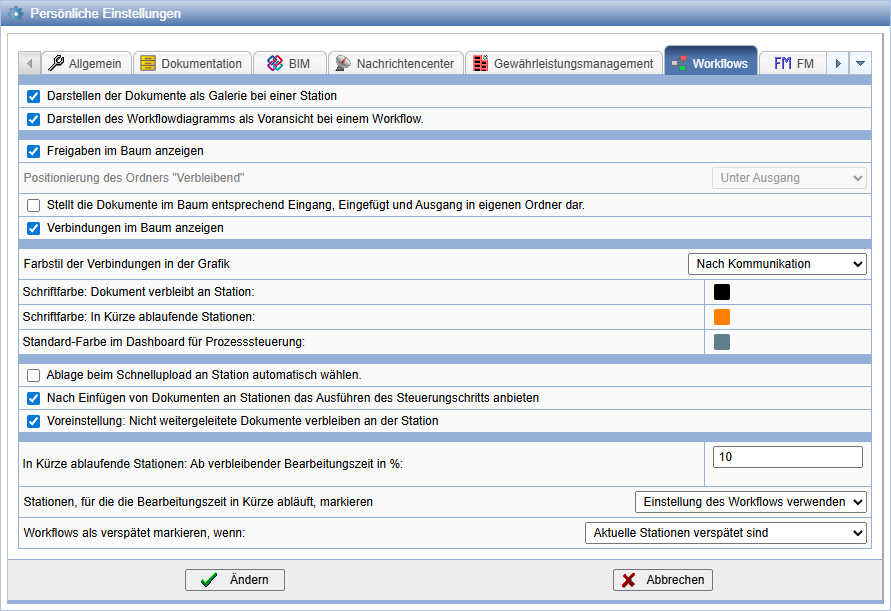Click the tab-strip left arrow

30,63
